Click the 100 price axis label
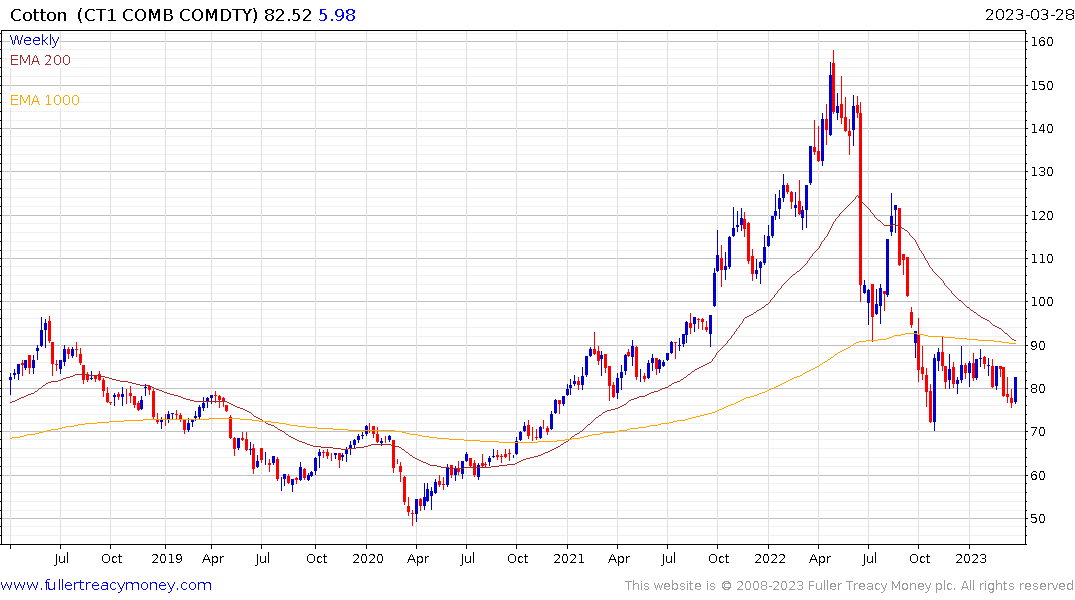The height and width of the screenshot is (600, 1075). [x=1042, y=302]
